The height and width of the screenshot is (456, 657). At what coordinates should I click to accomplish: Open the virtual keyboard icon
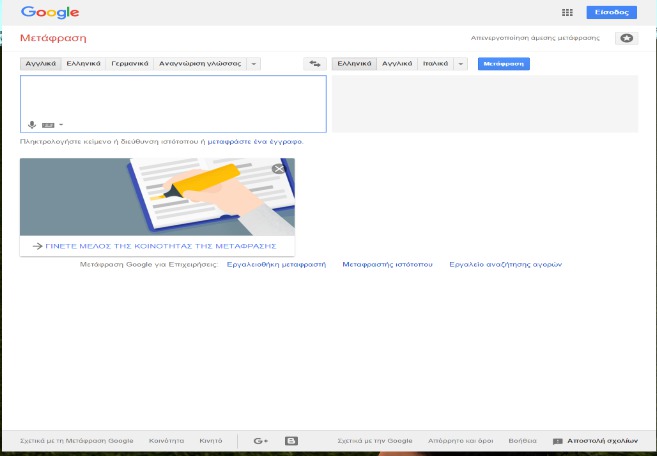[x=48, y=125]
